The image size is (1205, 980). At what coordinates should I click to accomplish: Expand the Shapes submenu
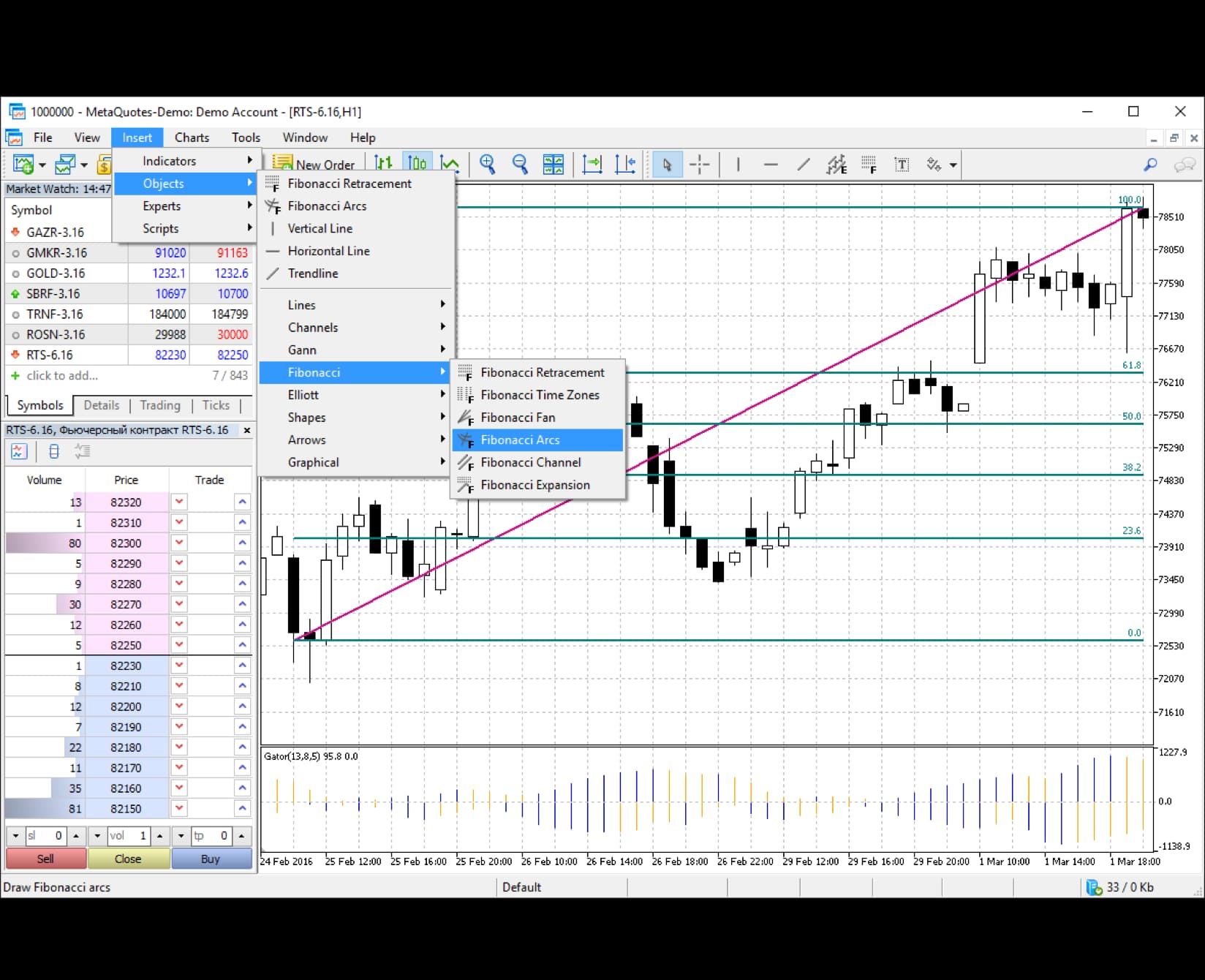[306, 417]
